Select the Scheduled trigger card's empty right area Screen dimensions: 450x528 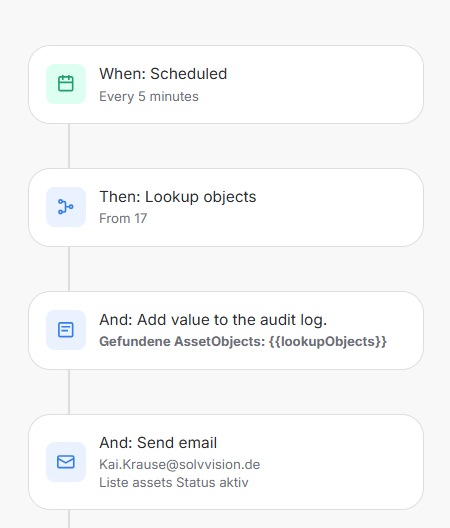(x=323, y=85)
